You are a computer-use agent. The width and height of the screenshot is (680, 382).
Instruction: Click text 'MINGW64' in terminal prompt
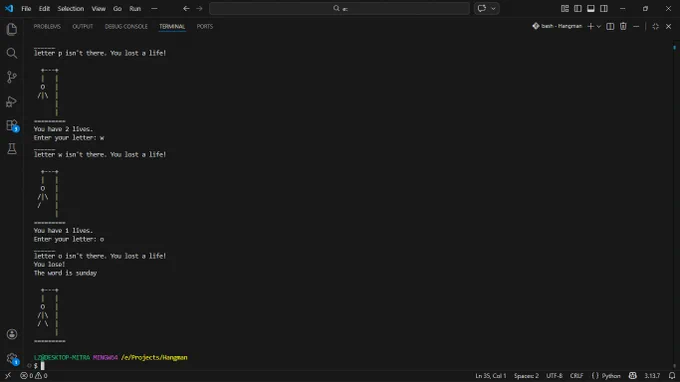(x=105, y=357)
